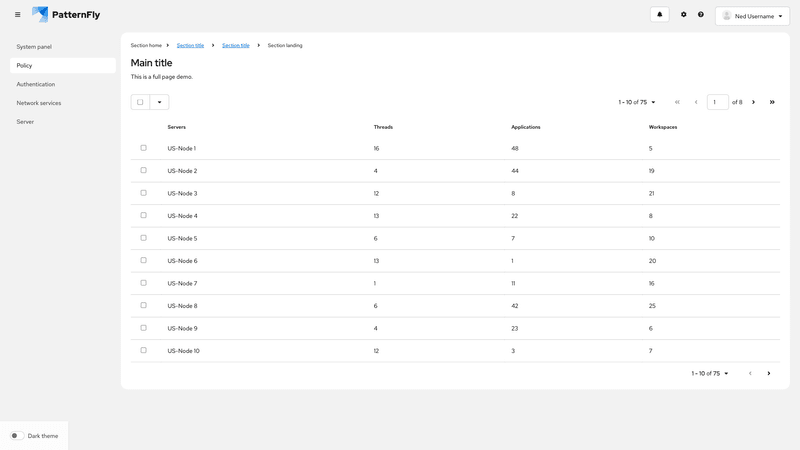This screenshot has height=450, width=800.
Task: Go to next page in top pagination
Action: pos(753,102)
